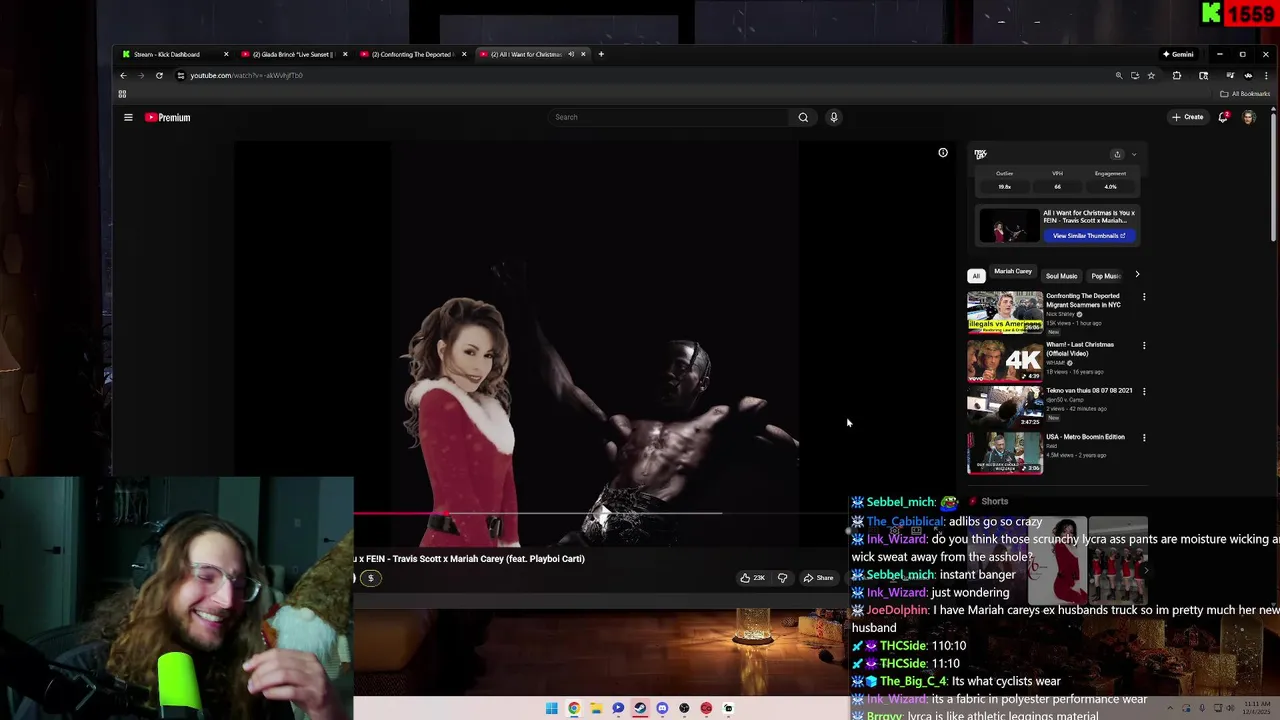Show hidden system tray icons chevron
1280x720 pixels.
tap(1171, 708)
